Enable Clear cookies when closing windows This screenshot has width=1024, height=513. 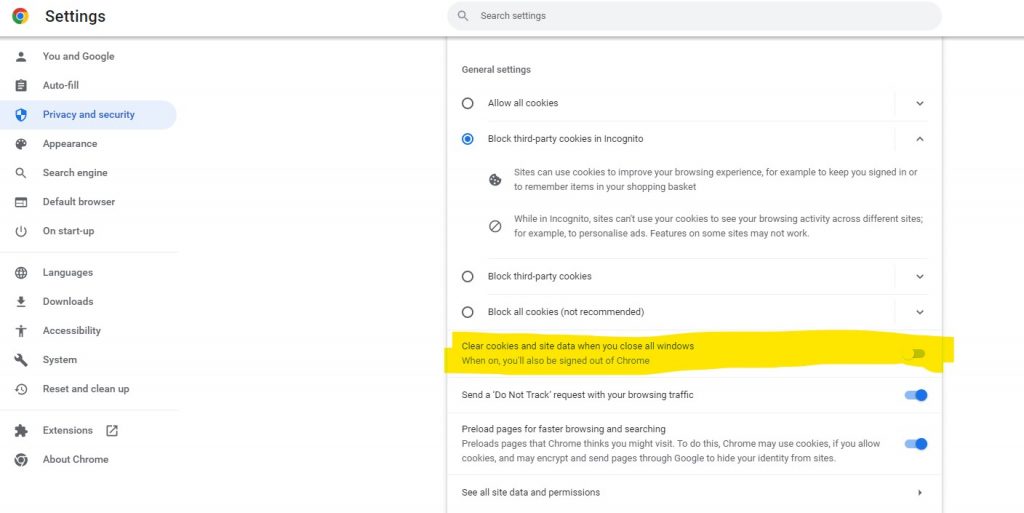[914, 353]
